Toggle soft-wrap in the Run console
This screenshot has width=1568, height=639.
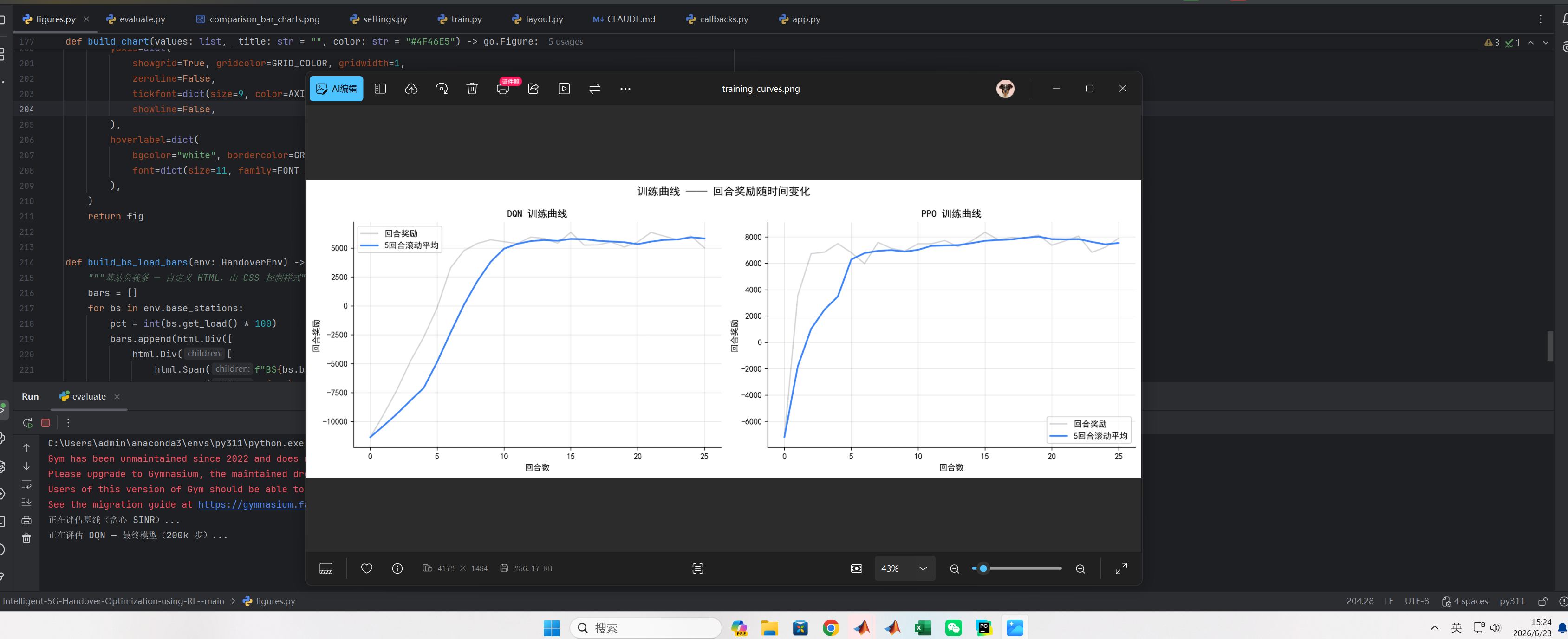point(26,484)
